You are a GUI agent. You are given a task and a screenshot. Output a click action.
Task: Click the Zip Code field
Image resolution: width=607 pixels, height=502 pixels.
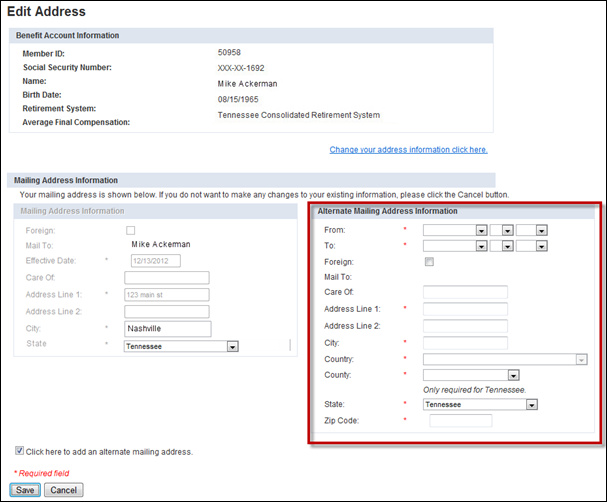(461, 421)
